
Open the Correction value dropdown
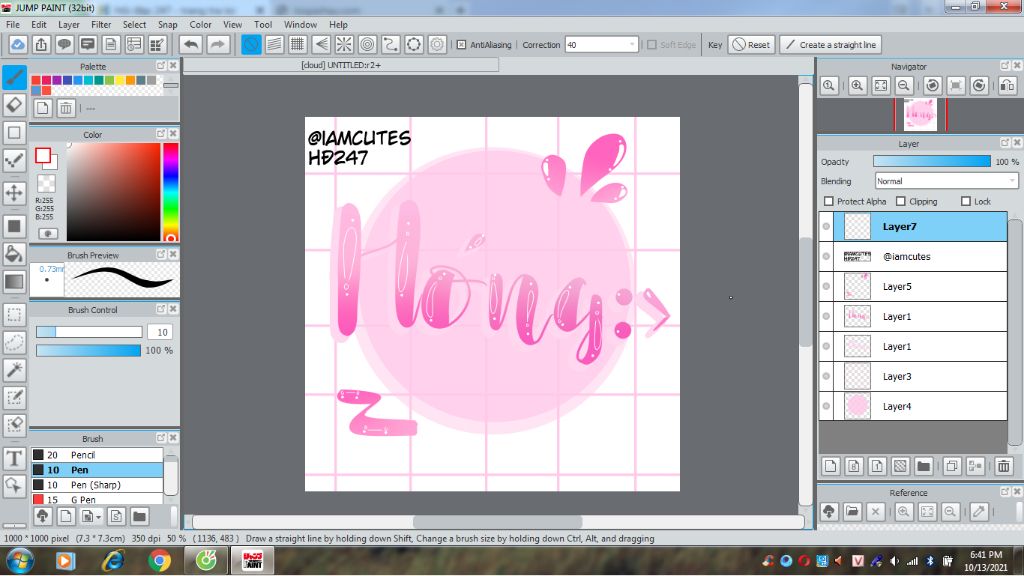point(632,44)
